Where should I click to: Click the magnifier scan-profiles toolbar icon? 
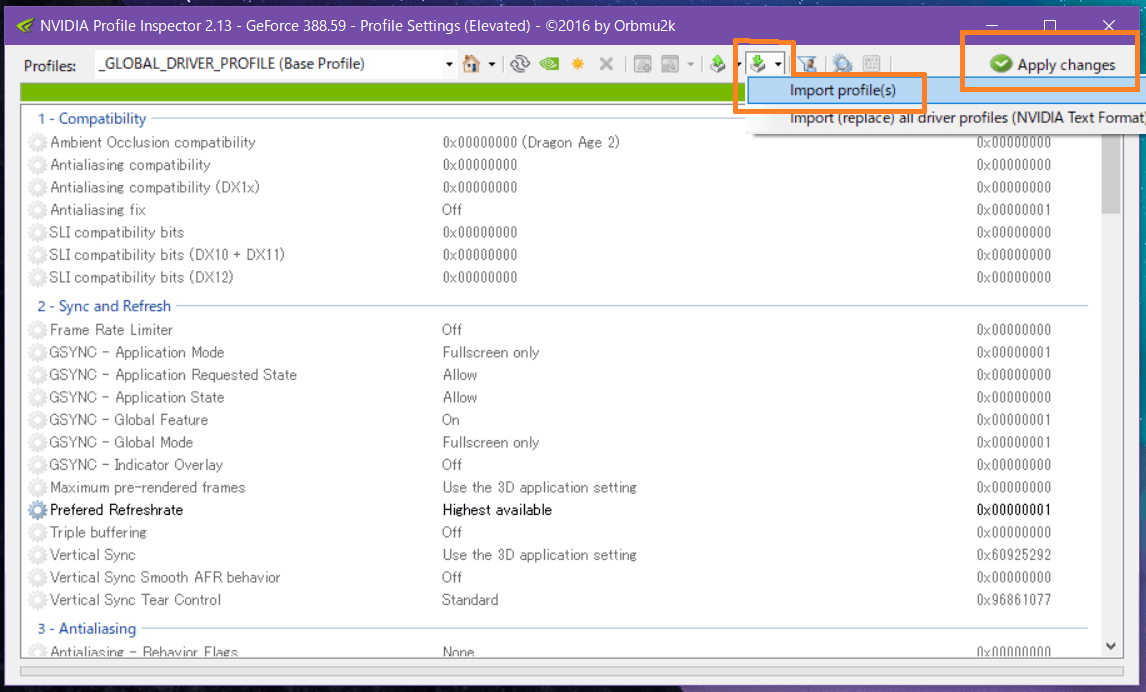tap(842, 64)
